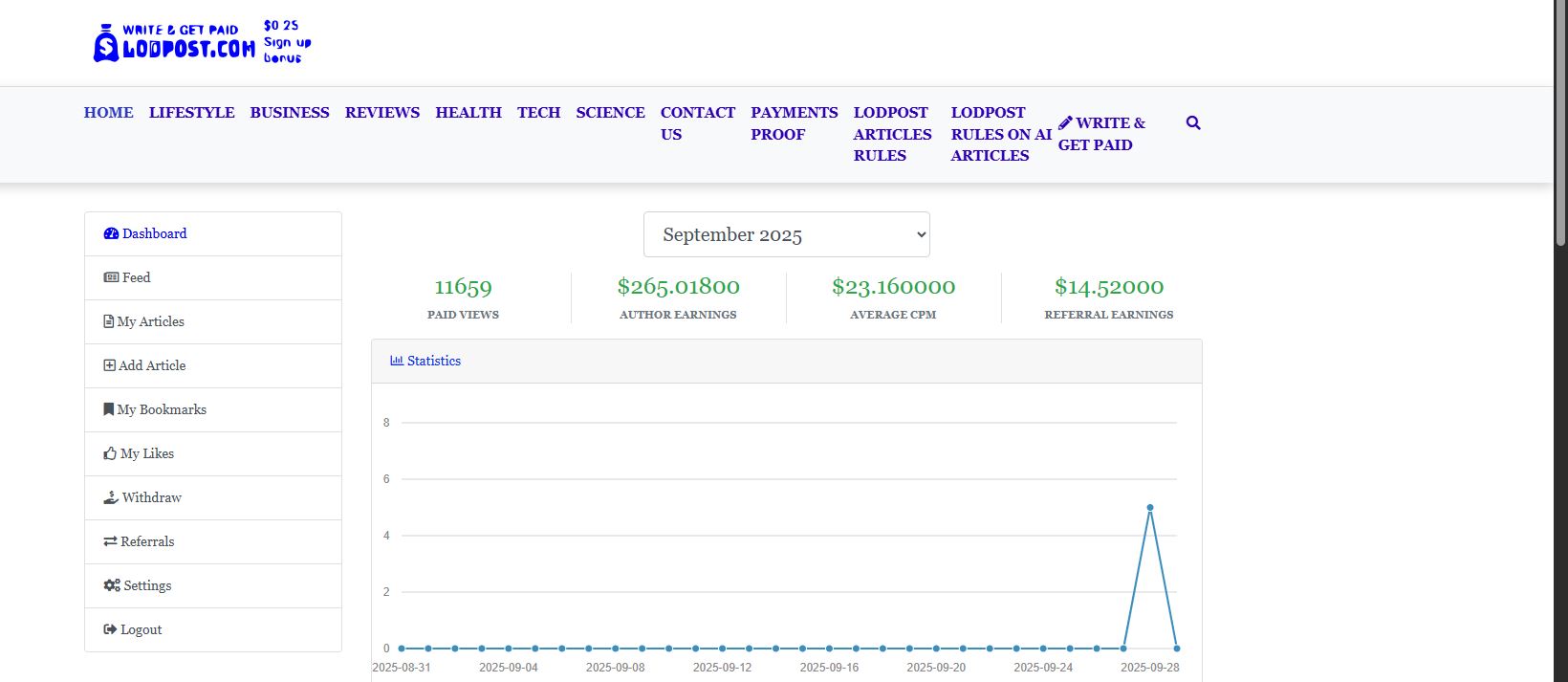Image resolution: width=1568 pixels, height=682 pixels.
Task: Open Dashboard from the sidebar
Action: tap(145, 233)
